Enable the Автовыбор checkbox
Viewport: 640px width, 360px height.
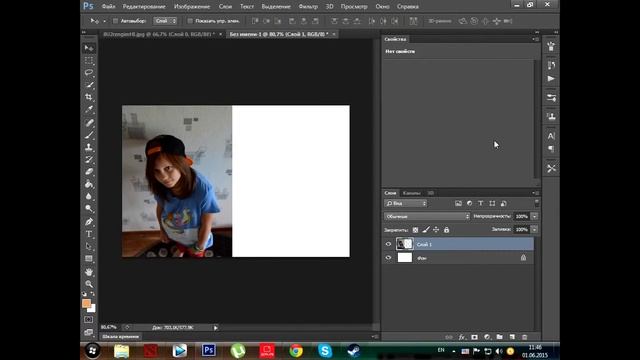point(116,21)
